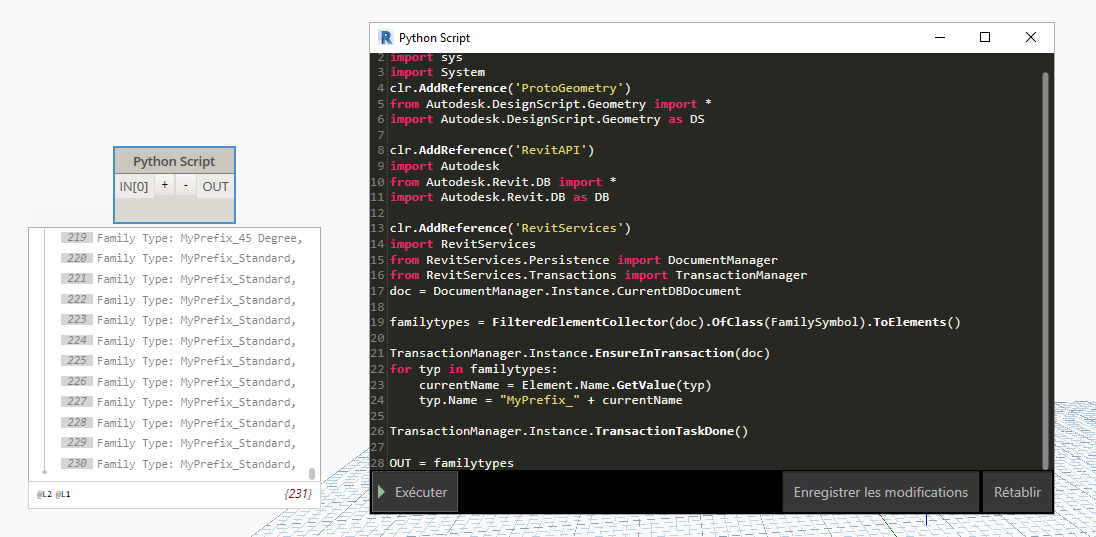The image size is (1096, 537).
Task: Click the @L1 list level label
Action: click(x=63, y=495)
